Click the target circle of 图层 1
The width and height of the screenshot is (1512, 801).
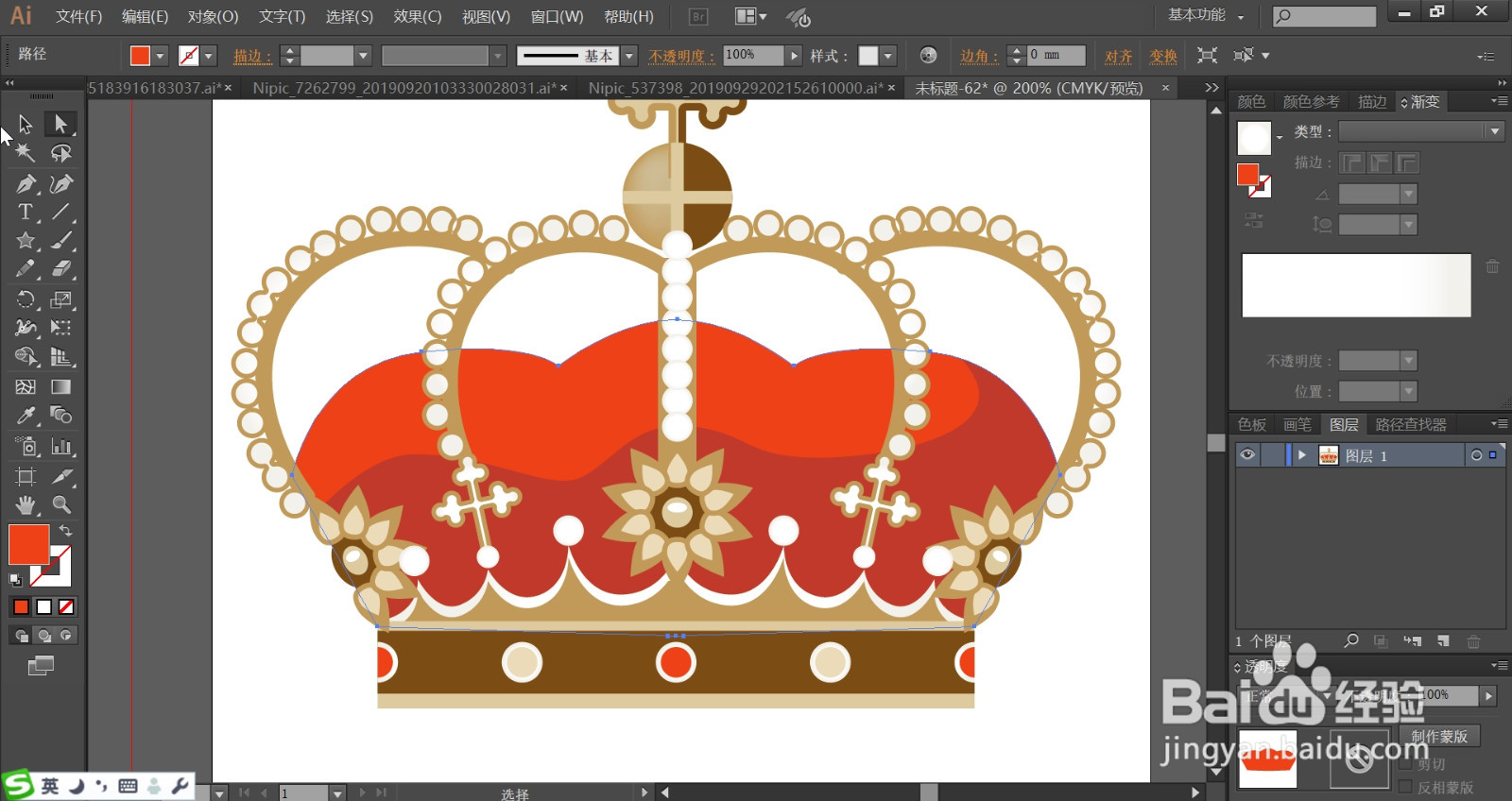click(x=1476, y=455)
